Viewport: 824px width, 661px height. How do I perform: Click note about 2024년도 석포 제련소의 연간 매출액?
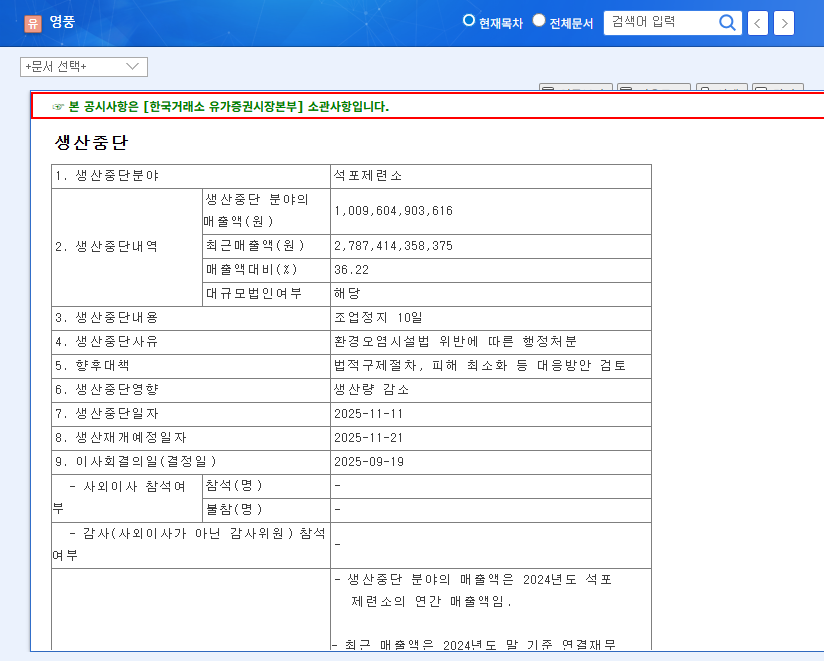(x=473, y=591)
